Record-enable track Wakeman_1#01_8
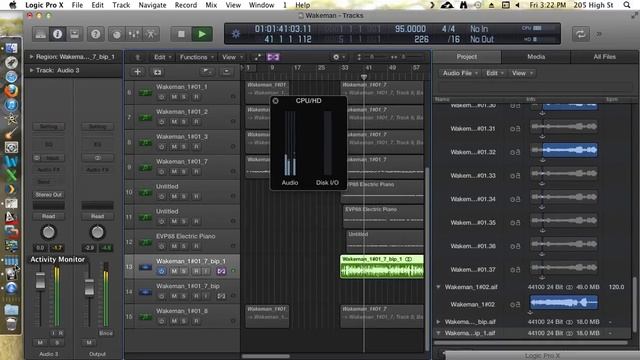 [196, 321]
